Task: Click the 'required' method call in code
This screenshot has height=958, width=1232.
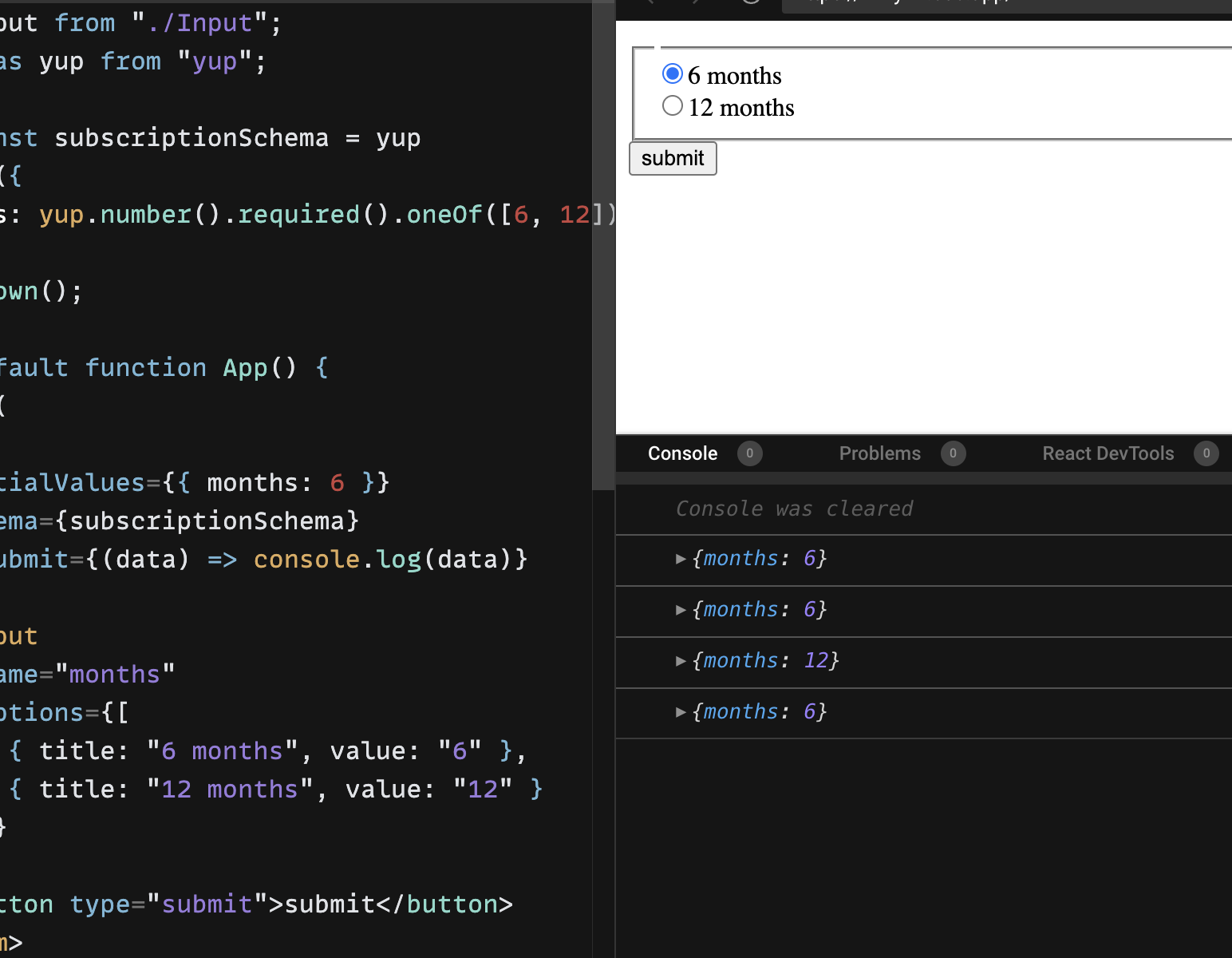Action: [299, 215]
